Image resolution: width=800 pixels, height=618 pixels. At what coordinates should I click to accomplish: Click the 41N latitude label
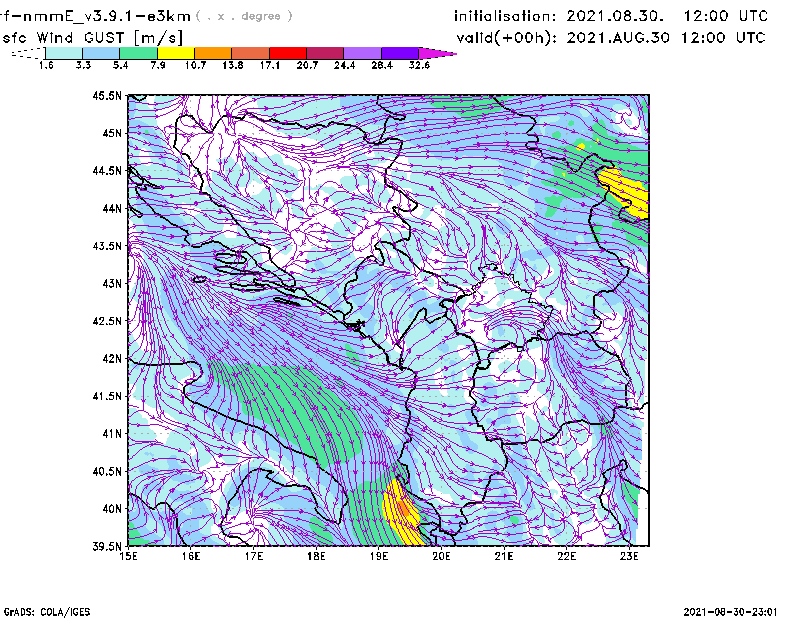click(112, 434)
